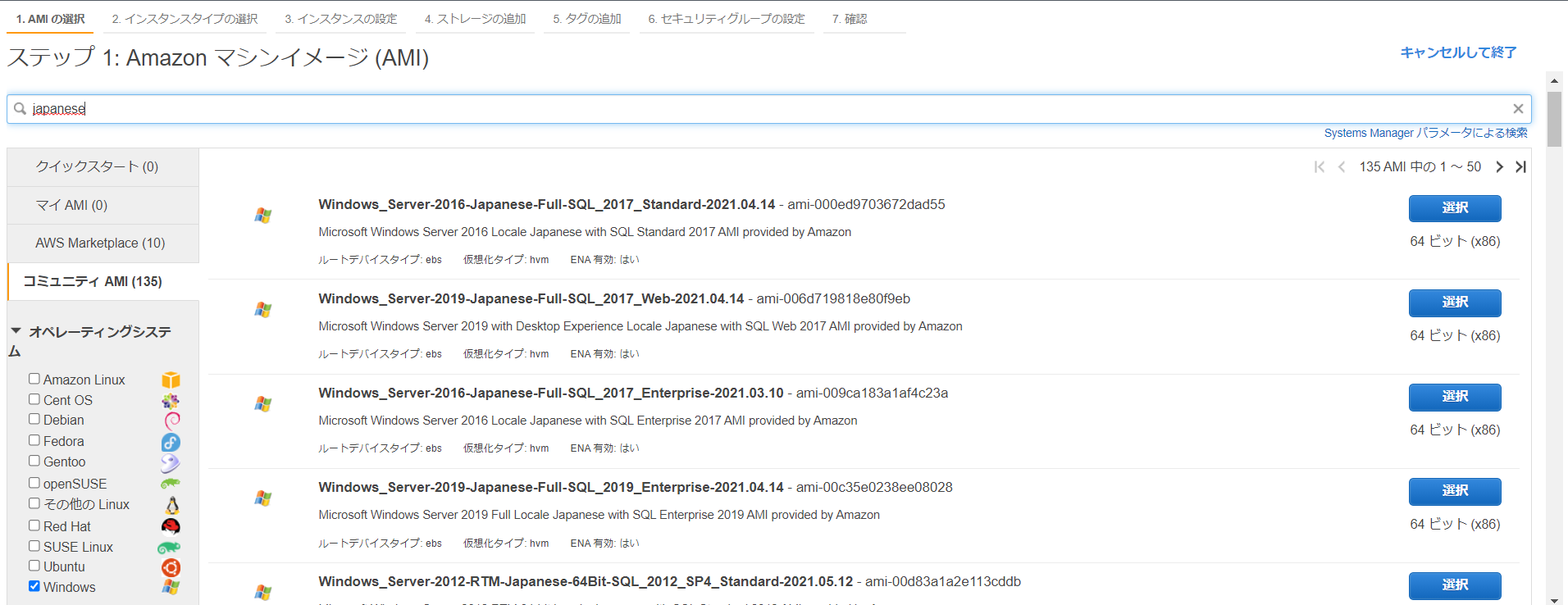Viewport: 1568px width, 605px height.
Task: Check the Red Hat filter checkbox
Action: 34,525
